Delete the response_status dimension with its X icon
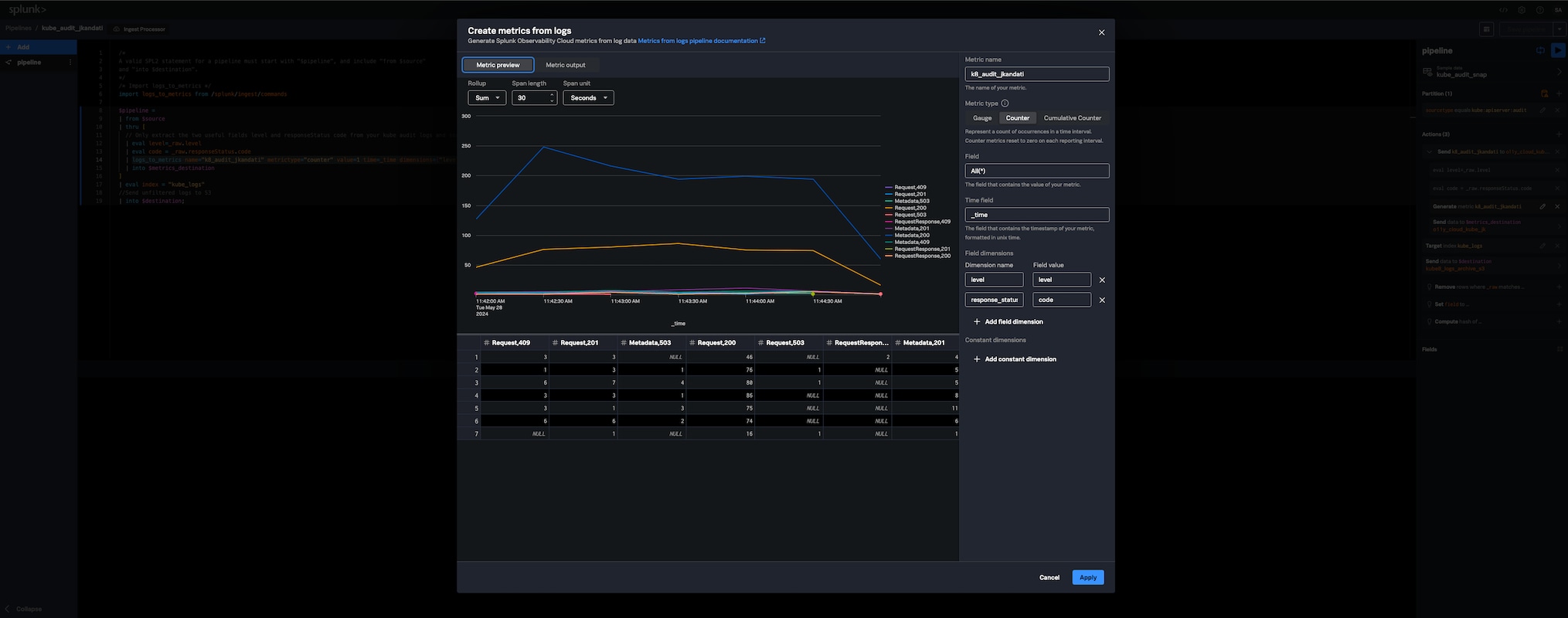The image size is (1568, 618). click(1102, 301)
